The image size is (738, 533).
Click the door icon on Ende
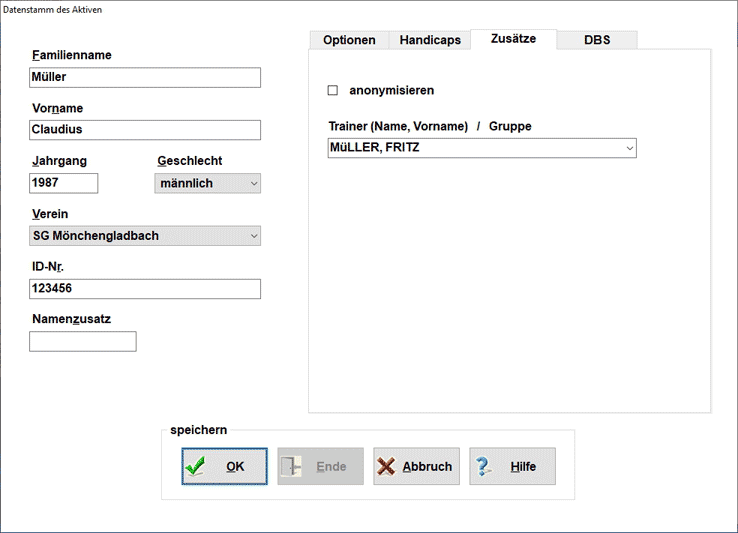291,467
